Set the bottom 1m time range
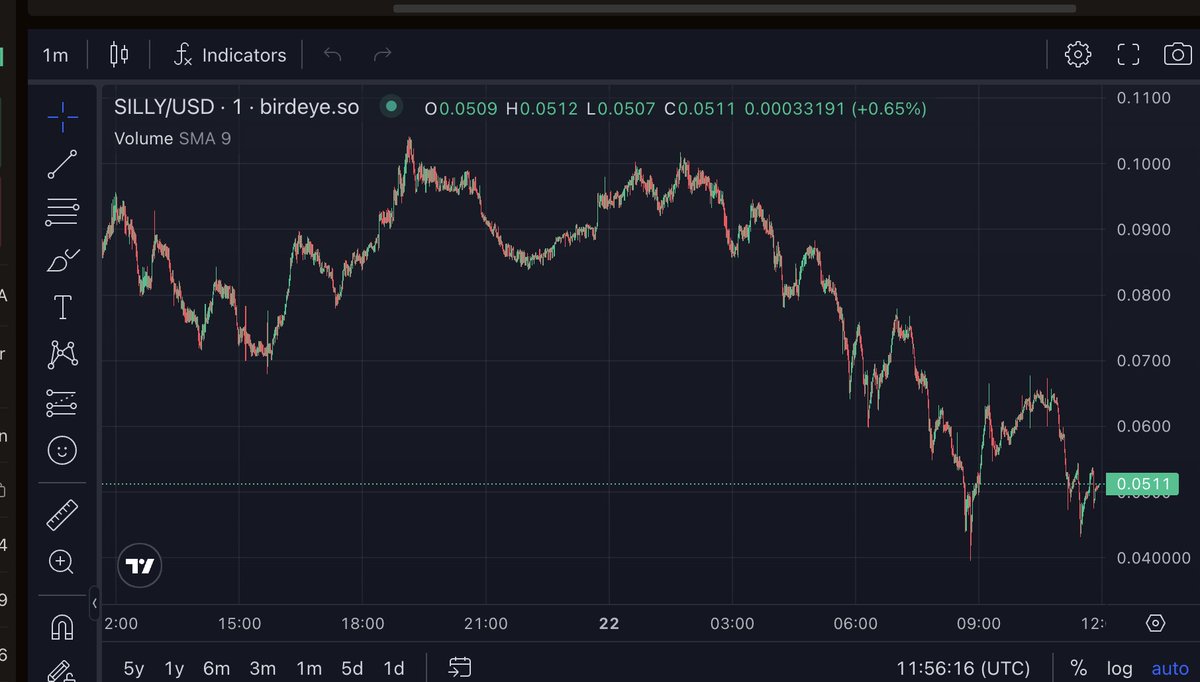 pyautogui.click(x=309, y=668)
